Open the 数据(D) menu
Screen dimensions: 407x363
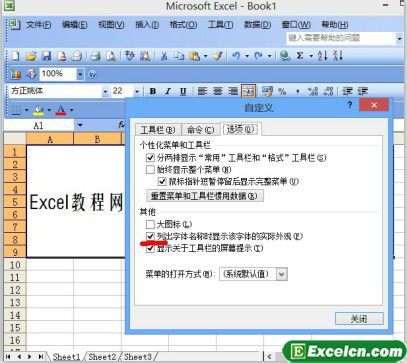(257, 25)
